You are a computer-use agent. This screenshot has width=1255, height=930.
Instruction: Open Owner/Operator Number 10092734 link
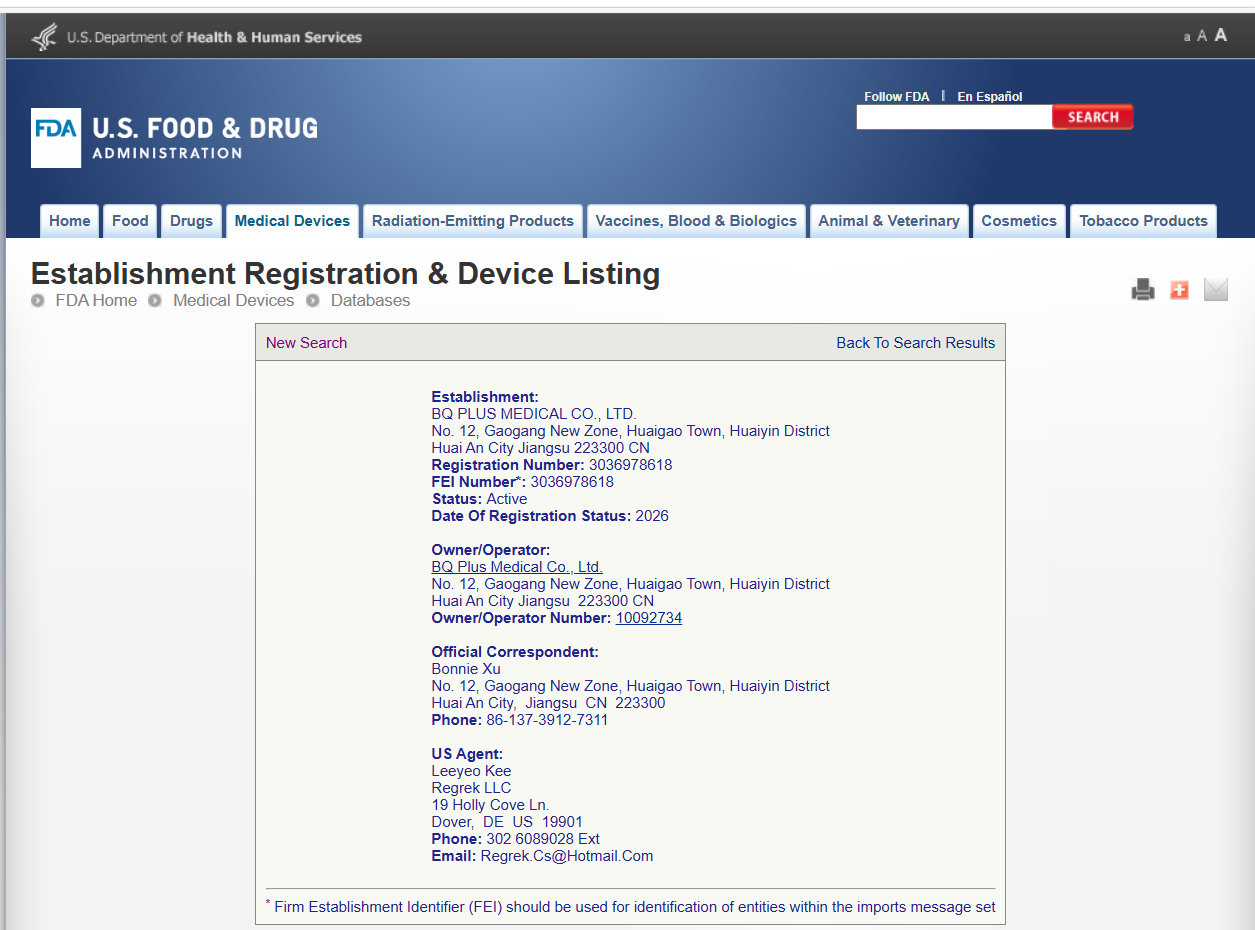(649, 618)
